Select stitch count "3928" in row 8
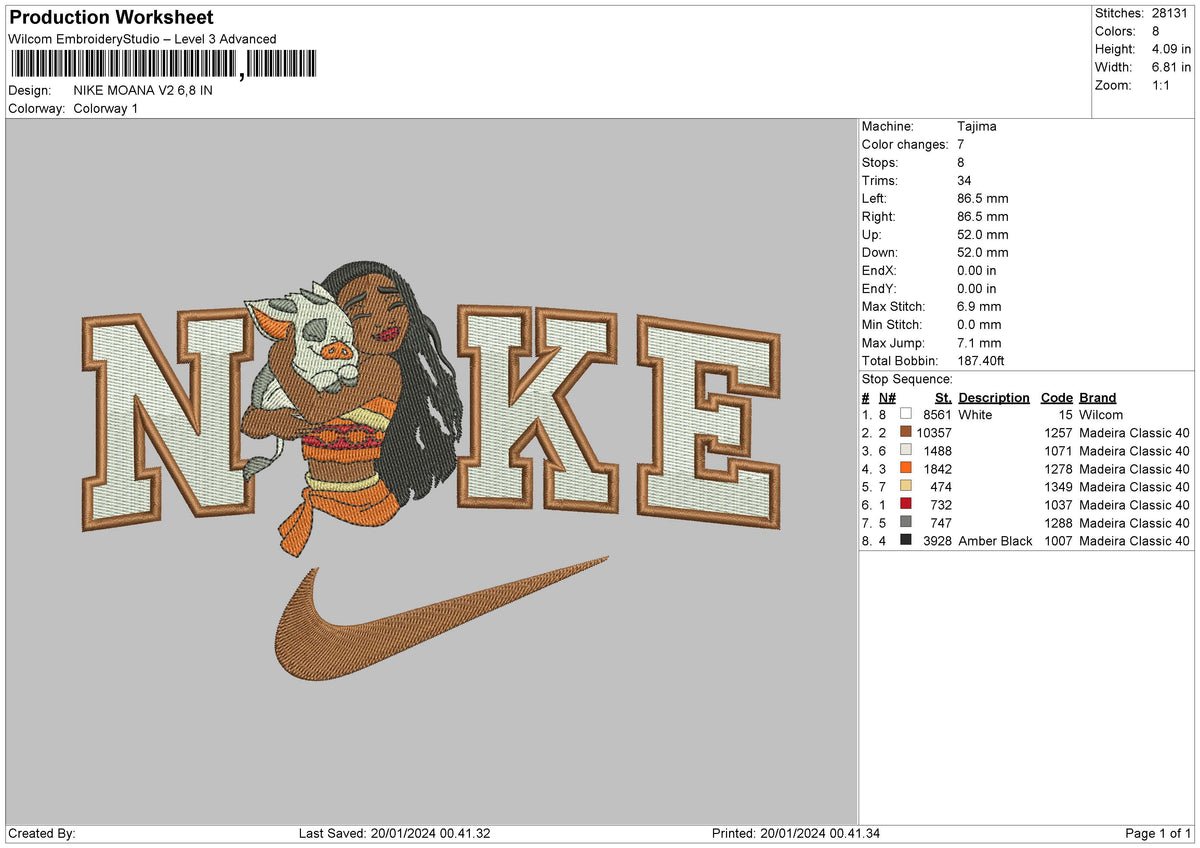Screen dimensions: 1200x848 937,540
